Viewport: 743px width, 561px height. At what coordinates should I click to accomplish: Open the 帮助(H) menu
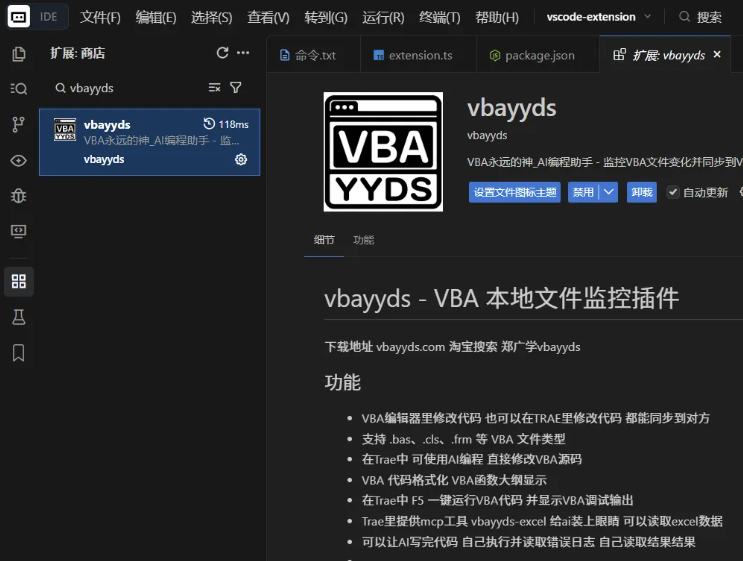pyautogui.click(x=497, y=17)
